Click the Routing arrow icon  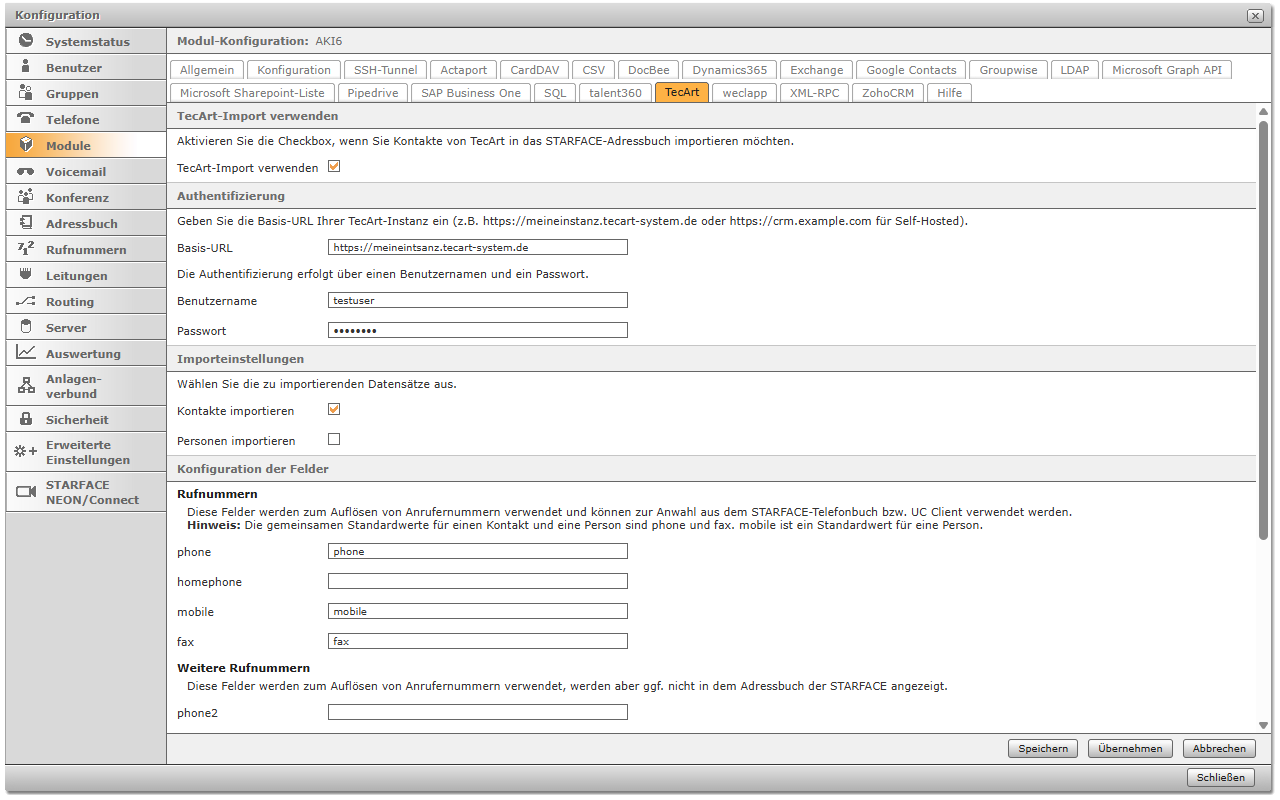coord(26,301)
